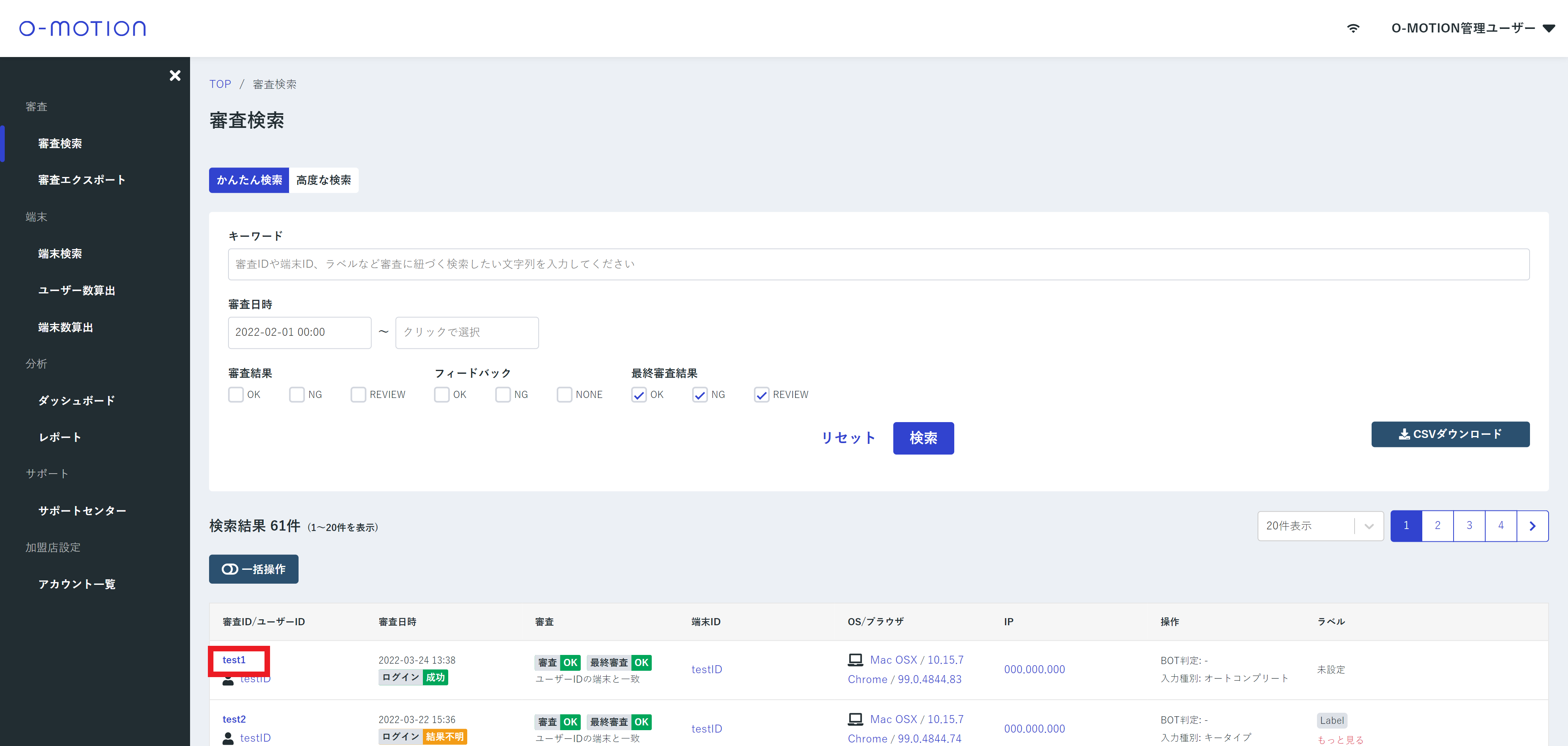The image size is (1568, 746).
Task: Switch to the 高度な検索 tab
Action: point(323,180)
